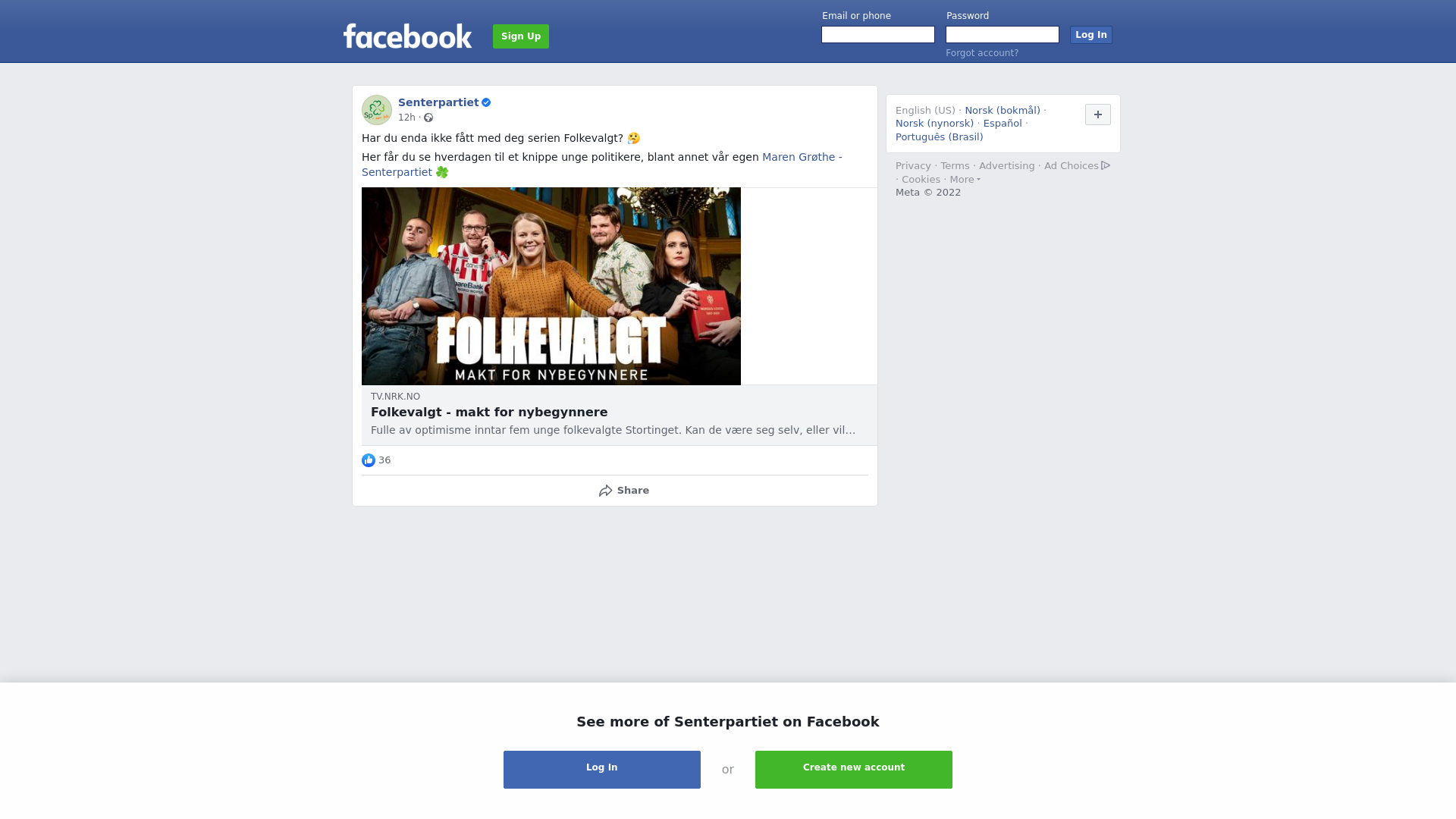This screenshot has height=819, width=1456.
Task: Click the Ad Choices triangle icon
Action: point(1106,165)
